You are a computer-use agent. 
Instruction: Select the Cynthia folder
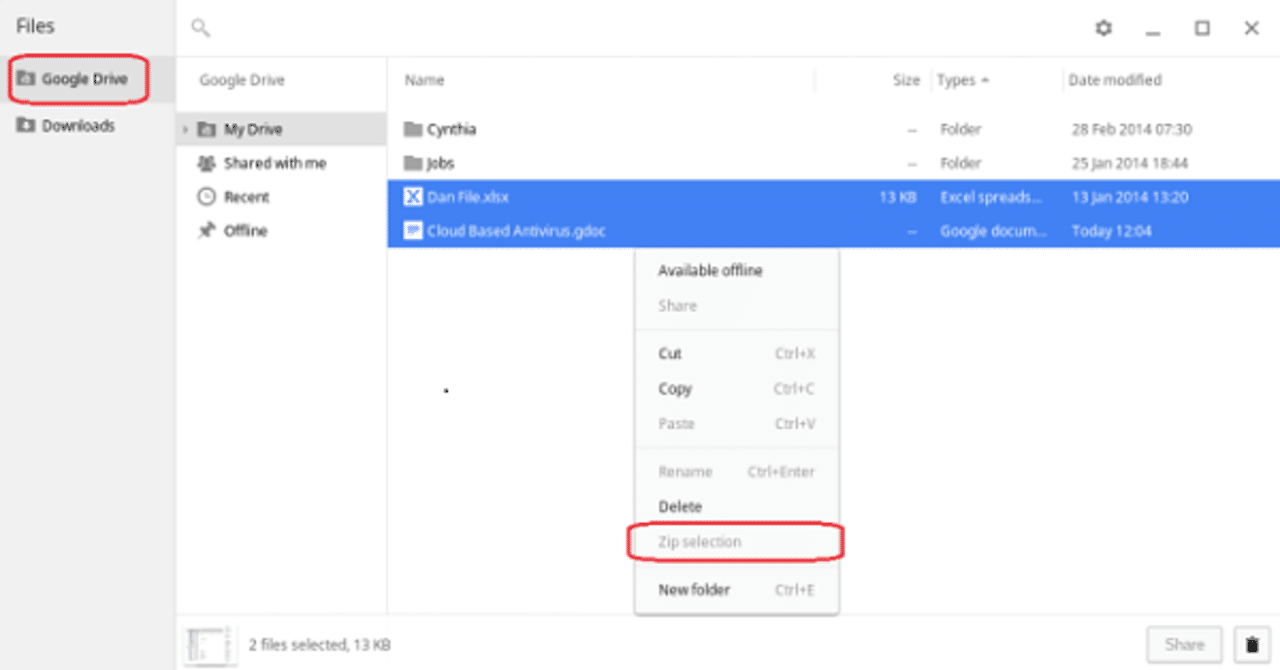(833, 129)
